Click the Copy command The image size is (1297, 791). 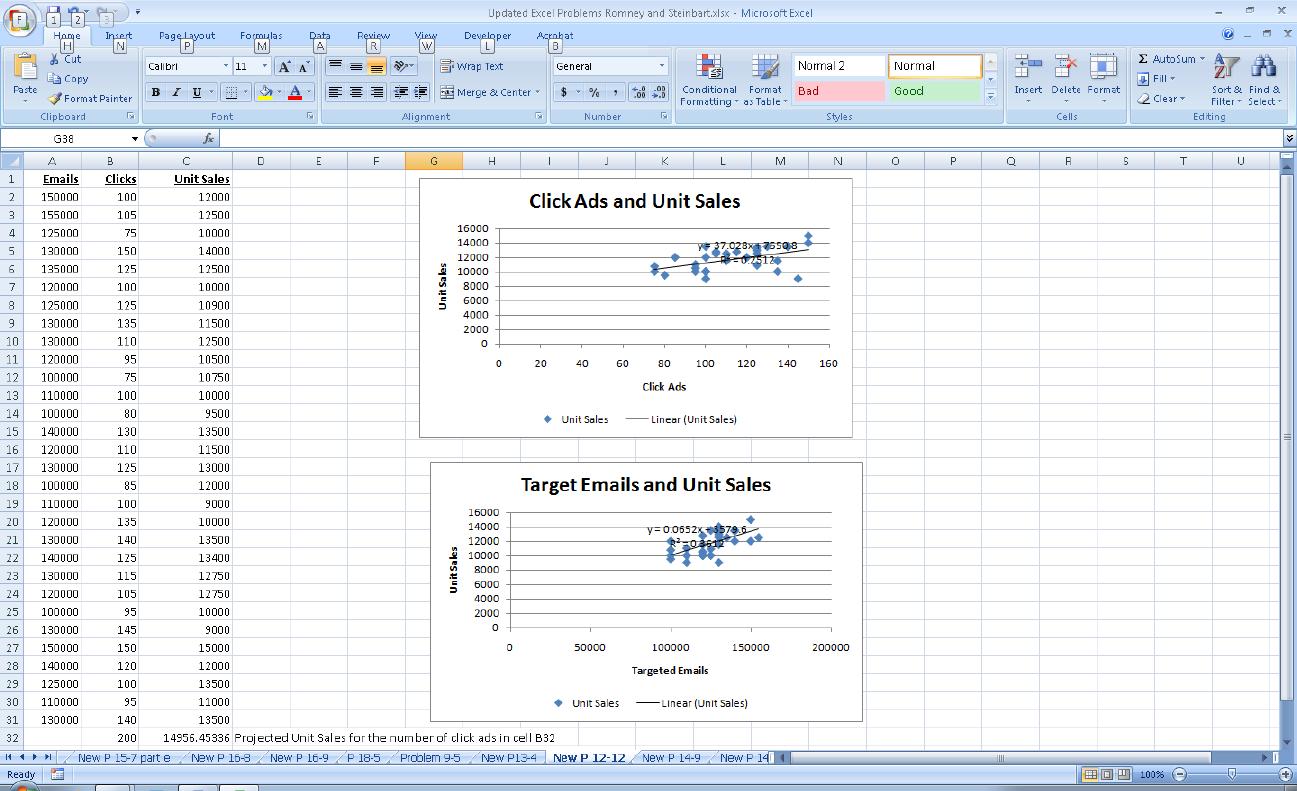click(68, 79)
